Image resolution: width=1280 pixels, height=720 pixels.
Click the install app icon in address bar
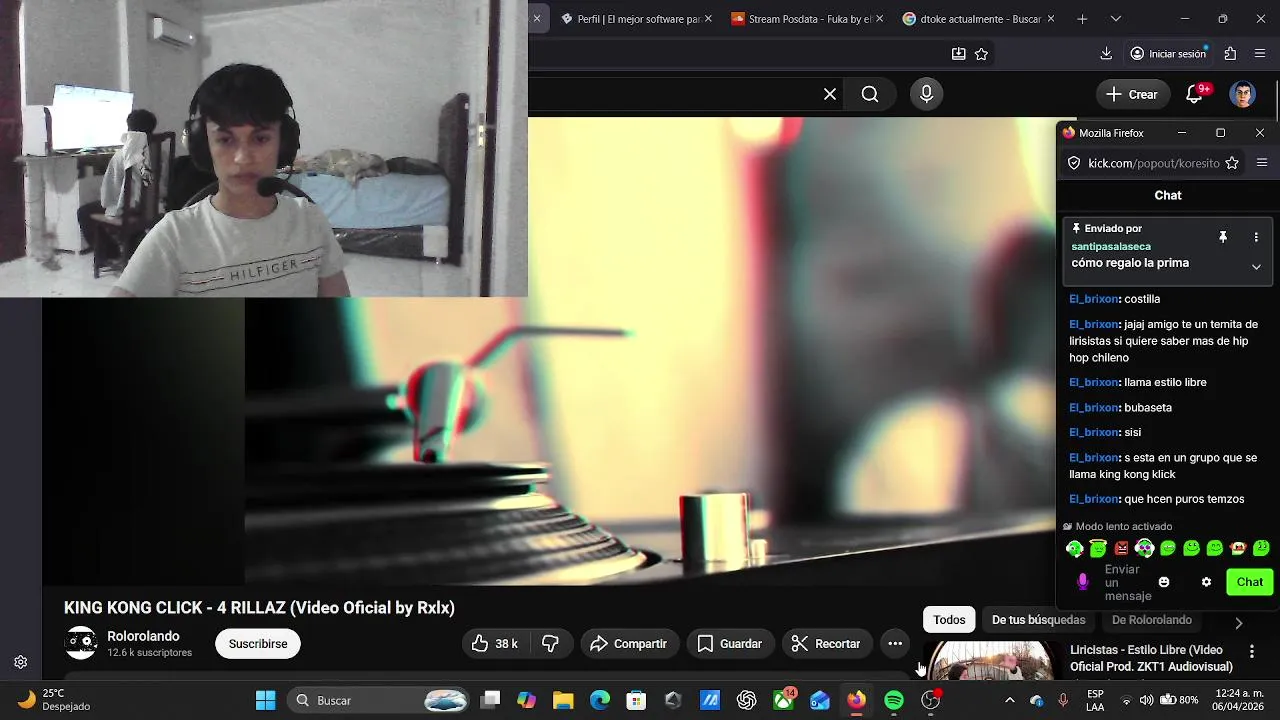point(958,54)
